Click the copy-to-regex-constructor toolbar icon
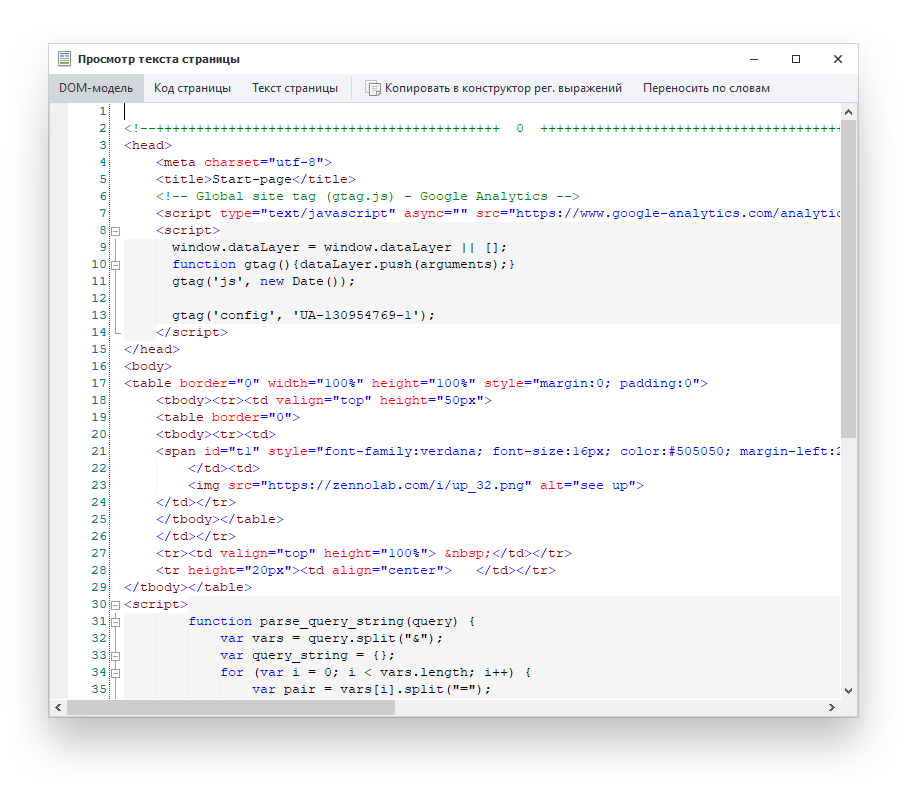 (373, 88)
